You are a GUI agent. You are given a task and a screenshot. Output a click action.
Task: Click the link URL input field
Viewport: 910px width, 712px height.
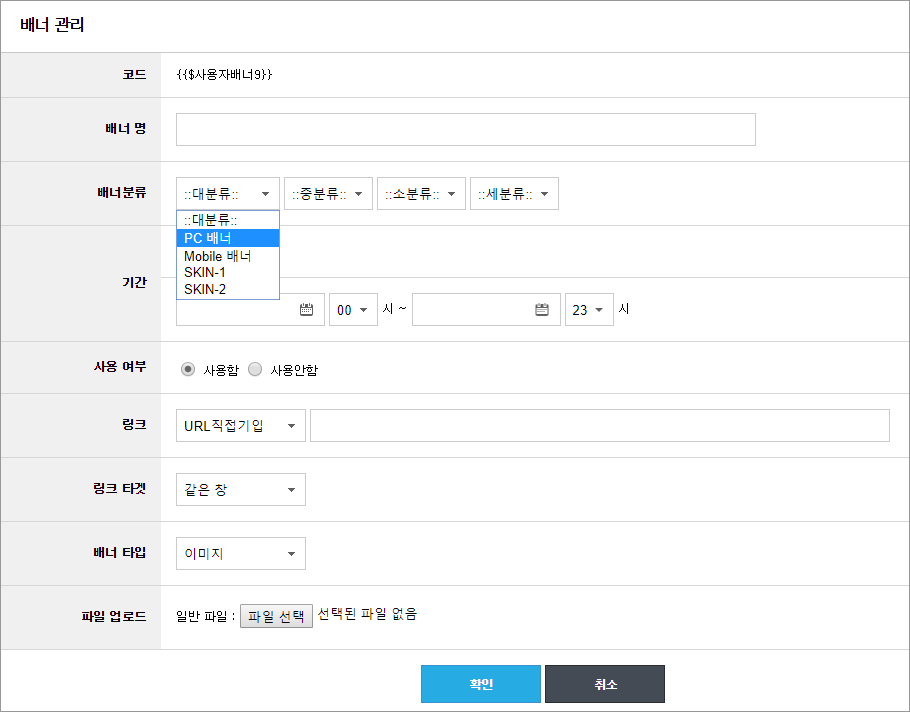(x=600, y=425)
